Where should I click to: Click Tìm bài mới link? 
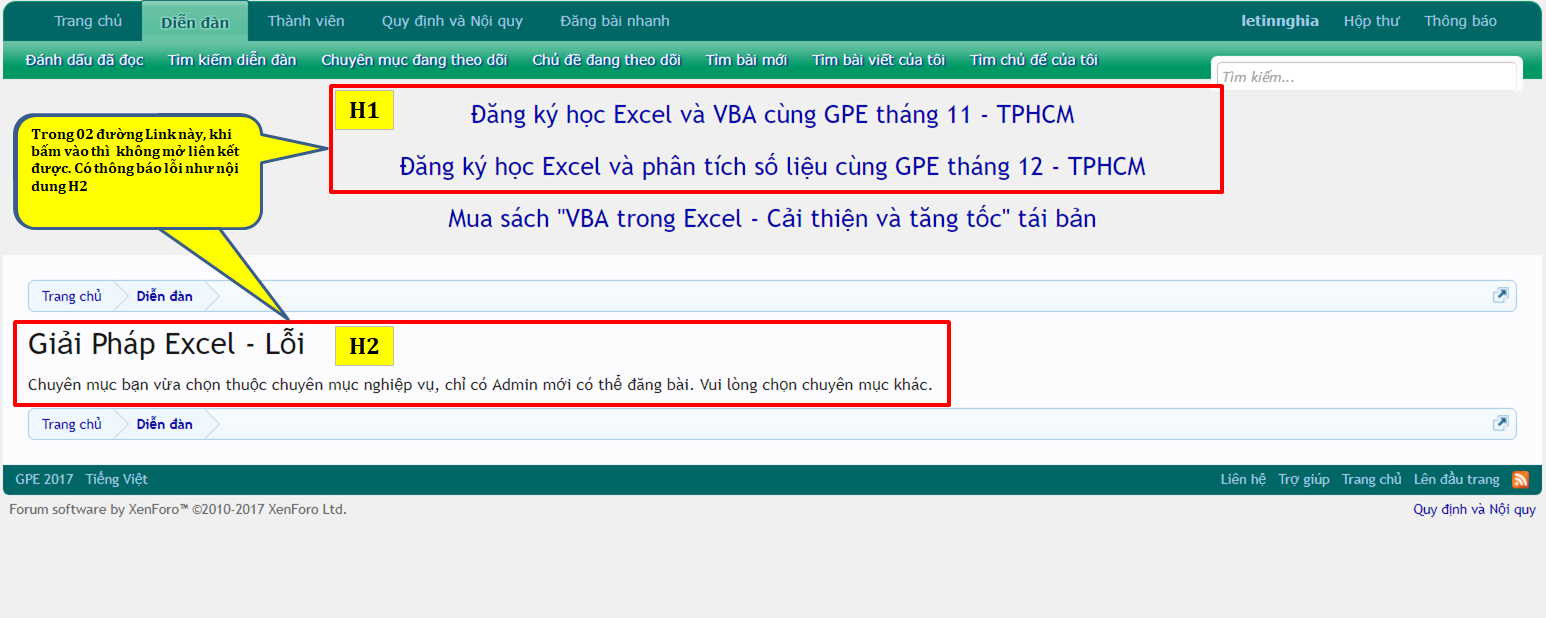tap(746, 60)
